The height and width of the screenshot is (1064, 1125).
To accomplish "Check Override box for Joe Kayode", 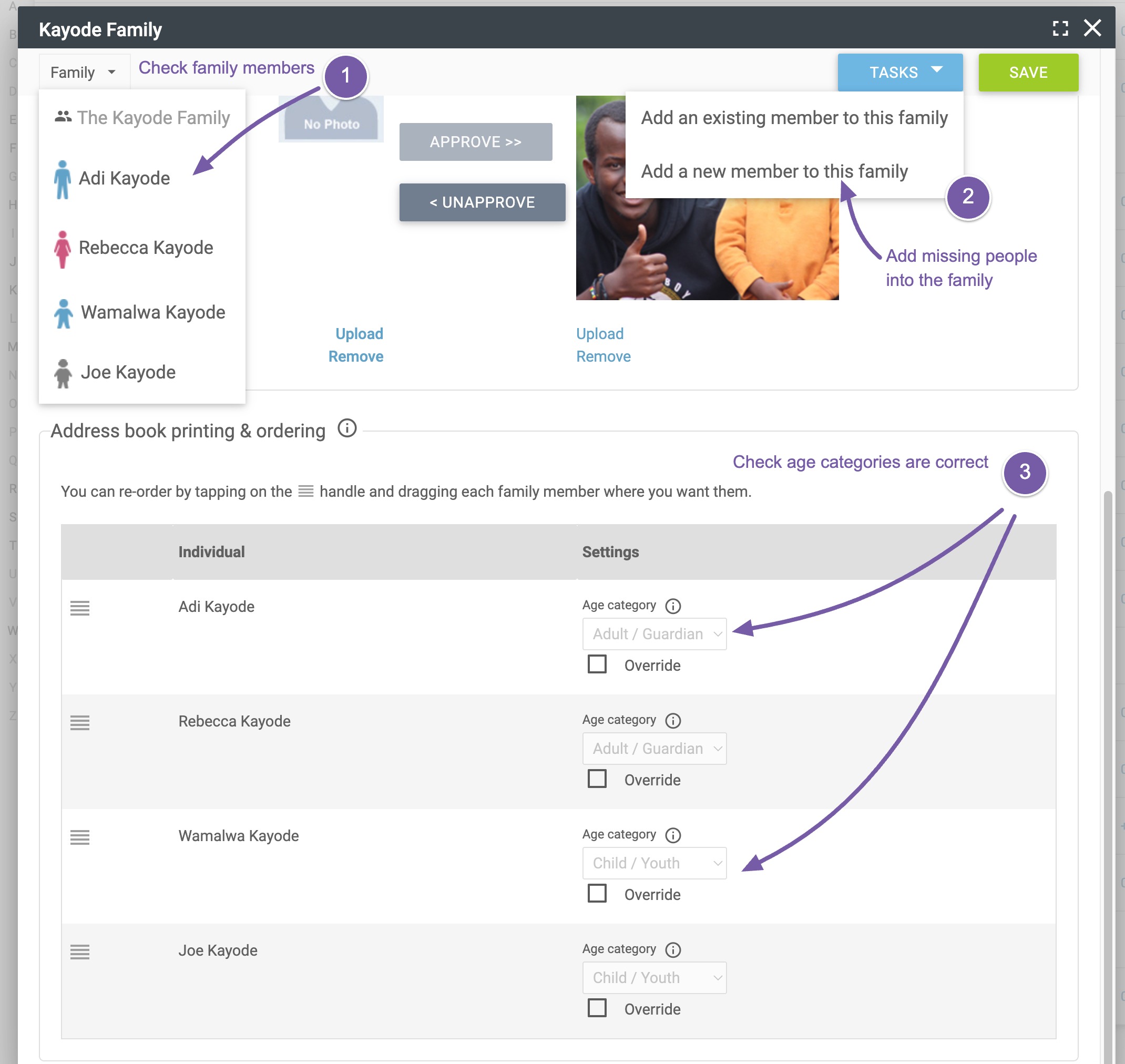I will click(597, 1008).
